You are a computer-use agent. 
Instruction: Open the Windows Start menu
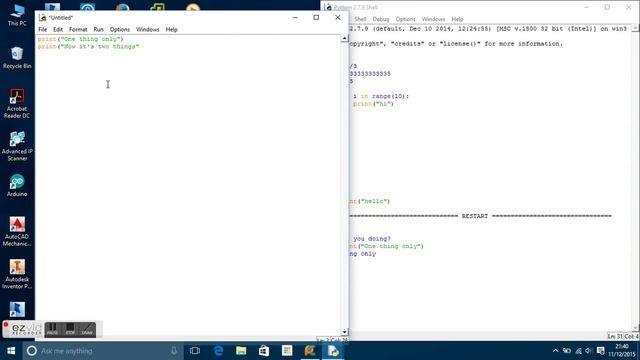[x=11, y=351]
